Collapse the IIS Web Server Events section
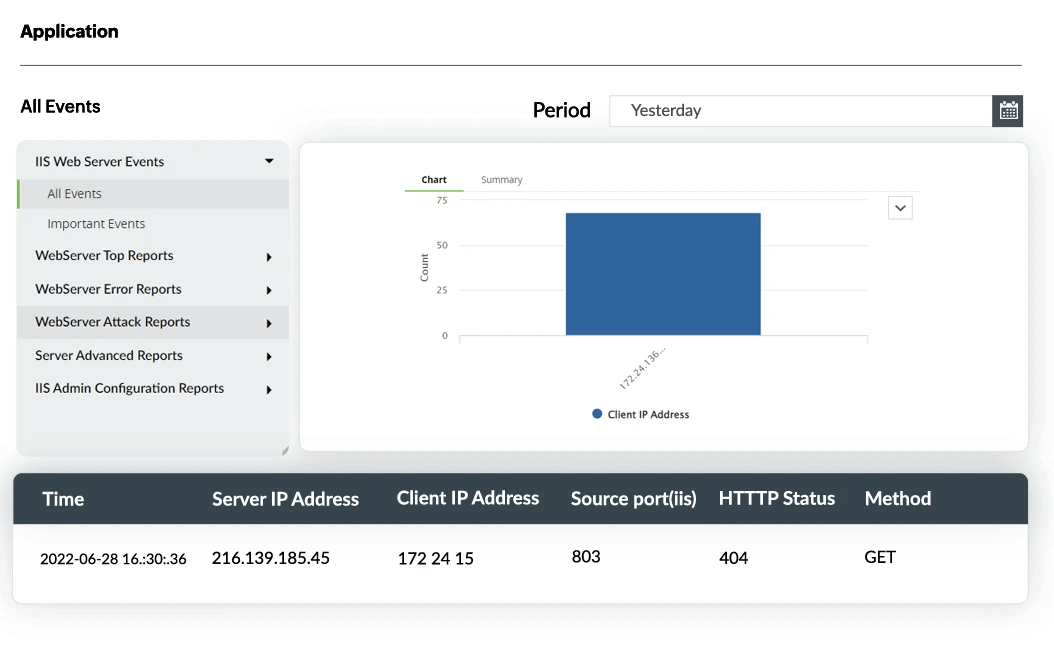The height and width of the screenshot is (645, 1054). 268,160
